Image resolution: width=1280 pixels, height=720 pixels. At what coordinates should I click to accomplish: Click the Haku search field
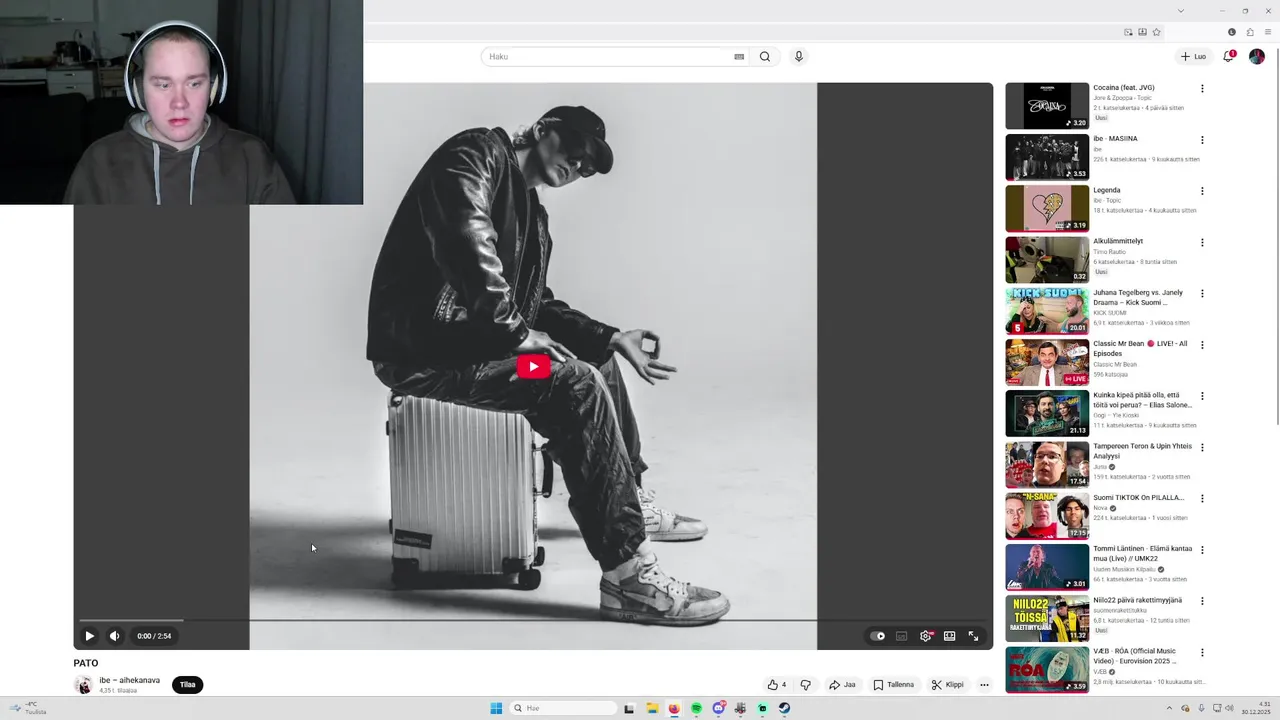click(608, 57)
